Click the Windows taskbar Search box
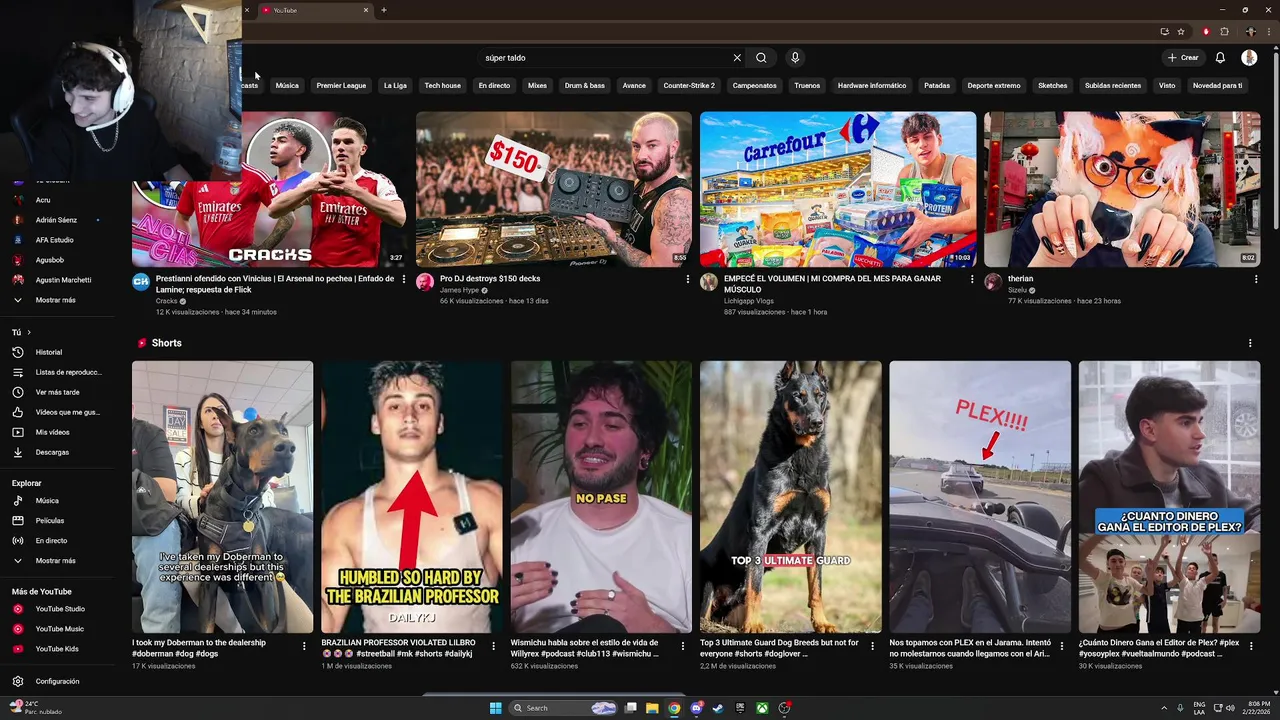The width and height of the screenshot is (1280, 720). pos(565,708)
